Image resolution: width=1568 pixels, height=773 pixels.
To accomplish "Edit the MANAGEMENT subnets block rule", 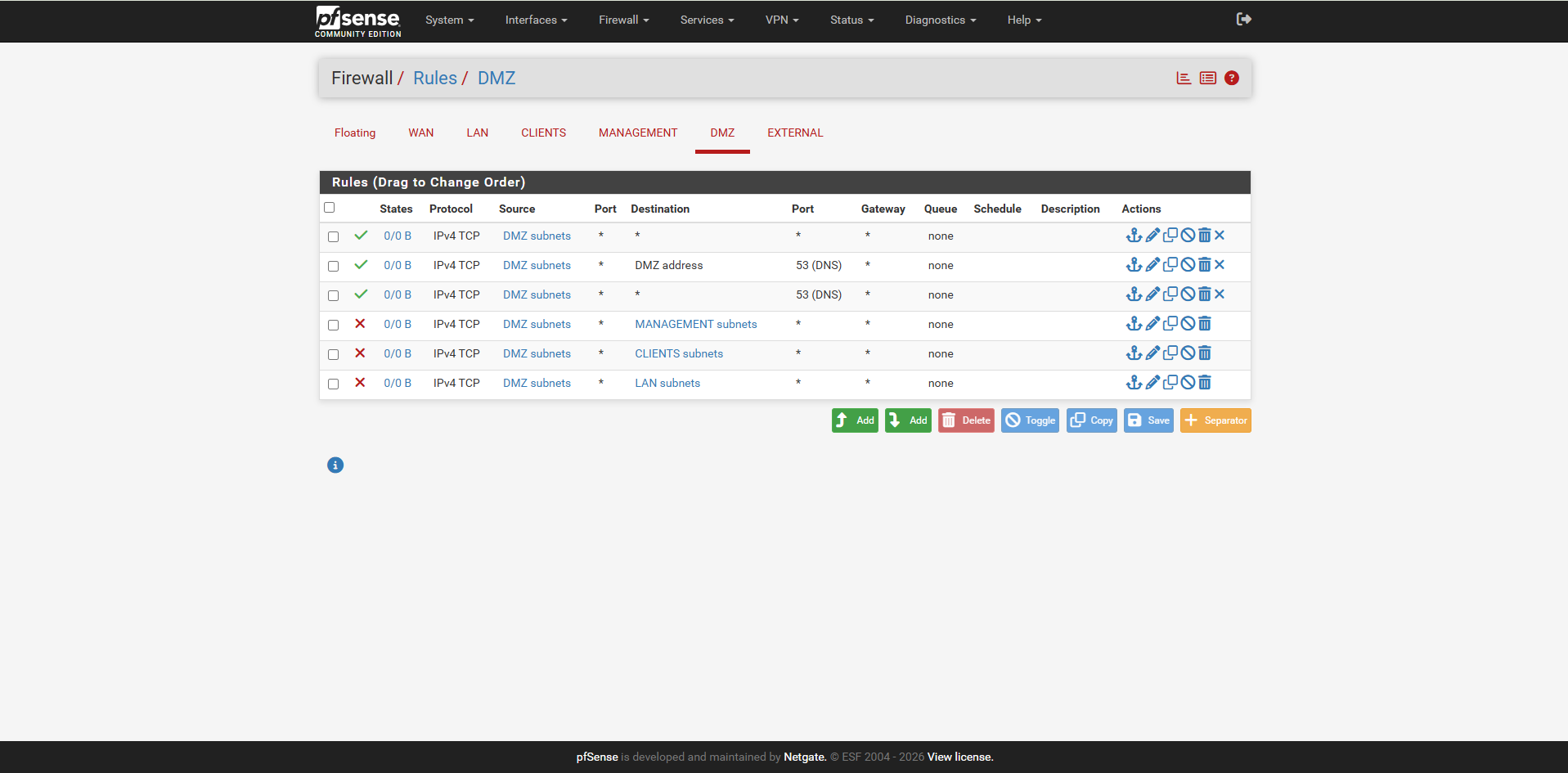I will click(1152, 324).
